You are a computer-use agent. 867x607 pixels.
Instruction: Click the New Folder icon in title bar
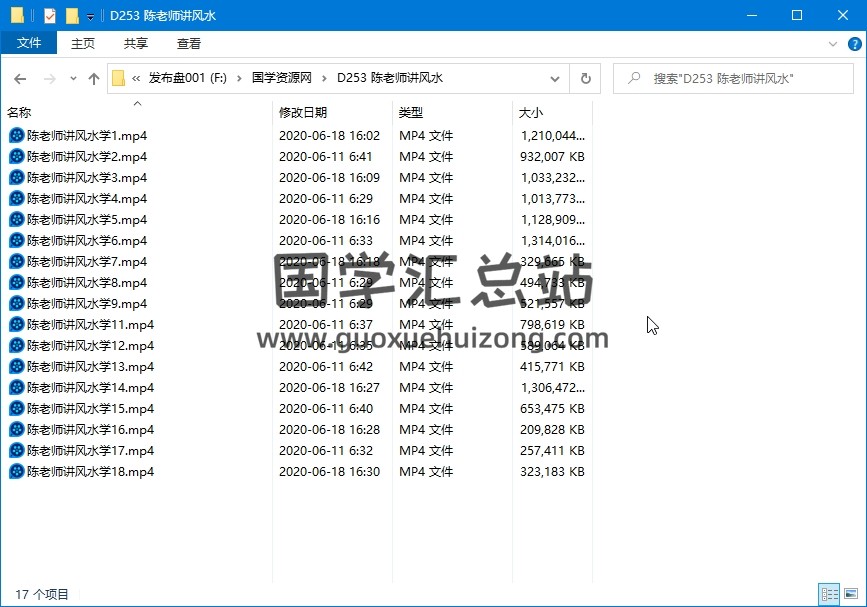coord(71,15)
